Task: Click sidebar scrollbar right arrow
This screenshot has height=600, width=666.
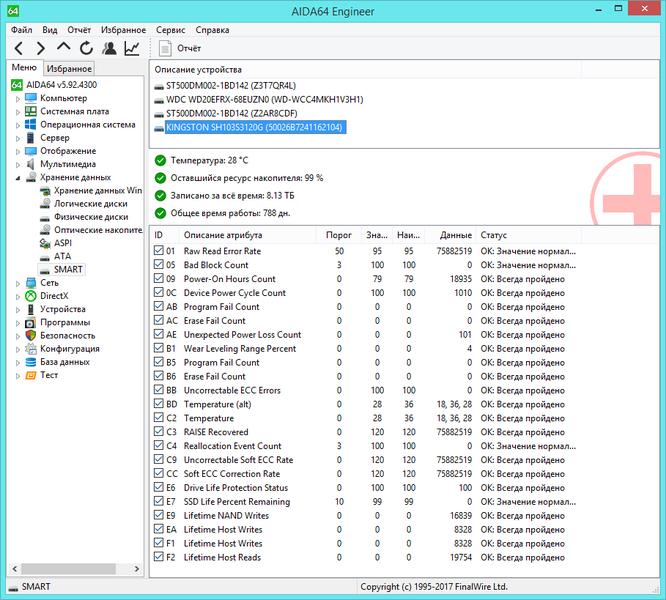Action: coord(137,569)
